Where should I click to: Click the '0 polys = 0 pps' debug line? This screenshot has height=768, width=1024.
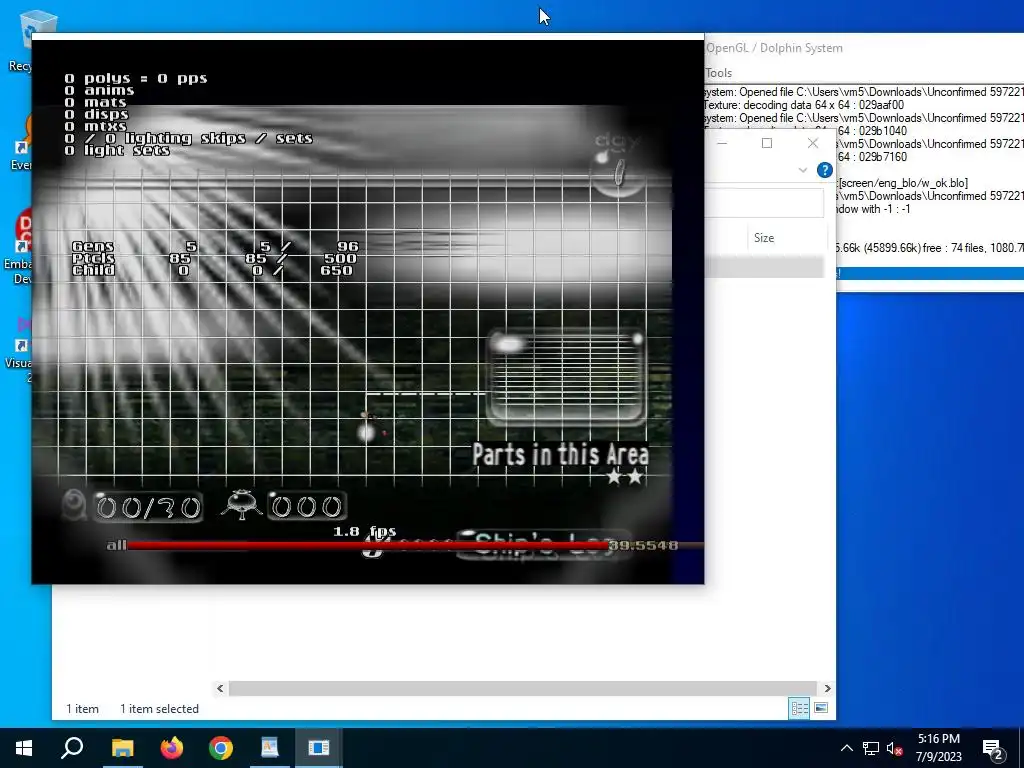point(136,78)
